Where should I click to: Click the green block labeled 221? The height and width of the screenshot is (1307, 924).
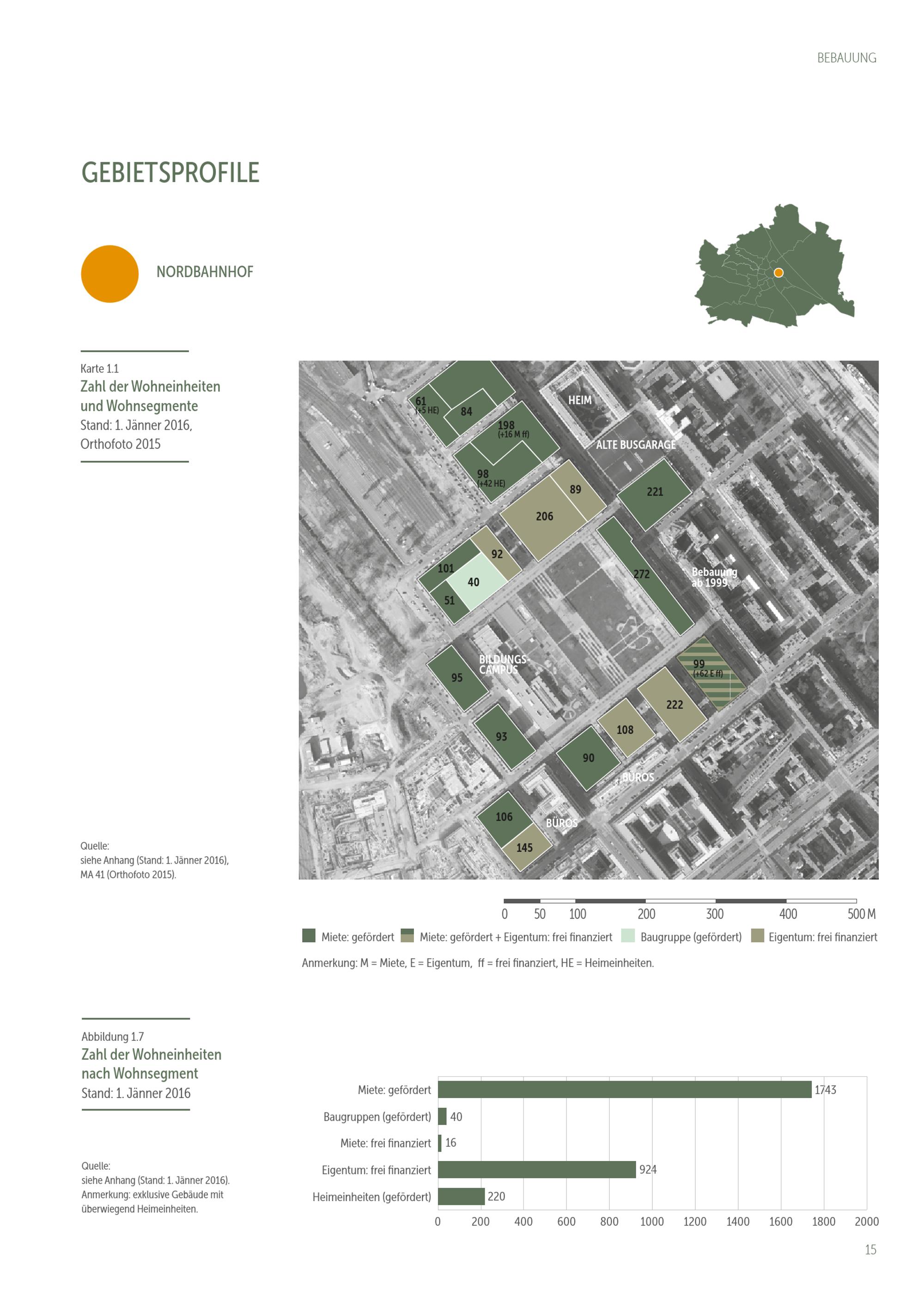[654, 494]
